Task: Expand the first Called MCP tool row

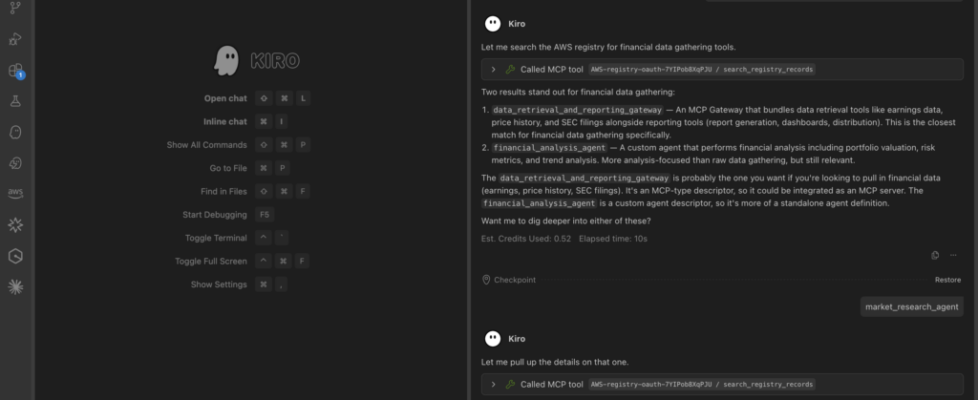Action: 493,70
